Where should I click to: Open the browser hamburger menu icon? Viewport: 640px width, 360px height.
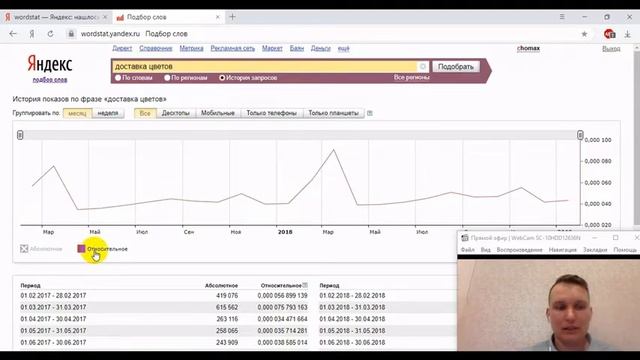click(x=562, y=17)
